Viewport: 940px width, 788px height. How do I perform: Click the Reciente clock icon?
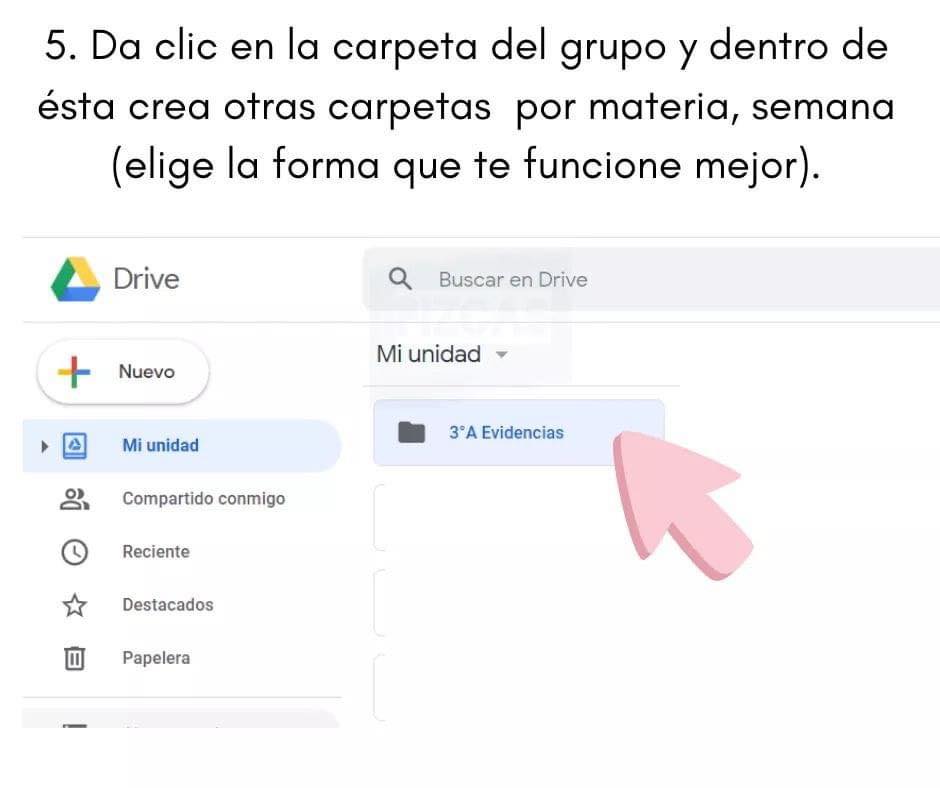pos(75,552)
